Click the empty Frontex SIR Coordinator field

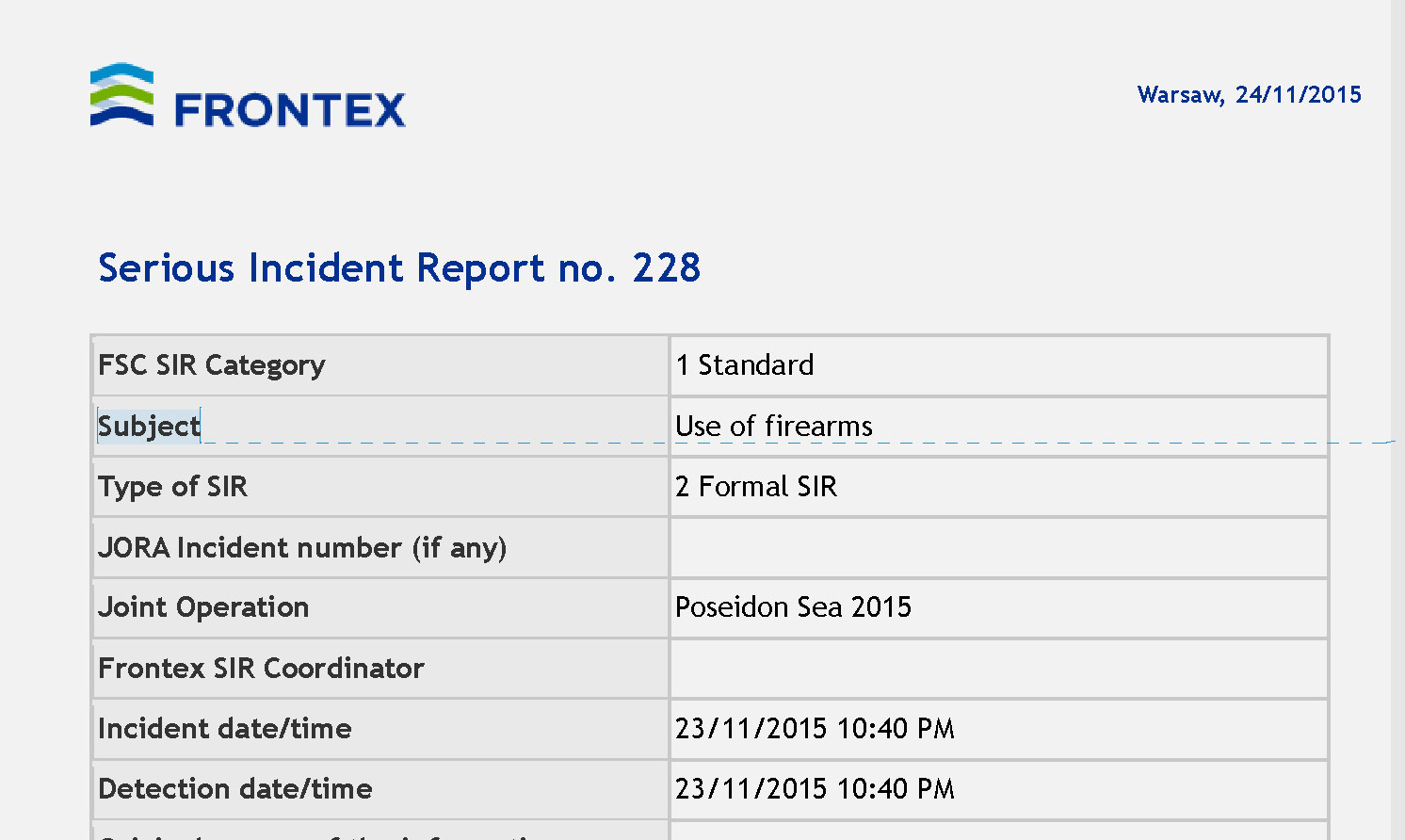click(999, 669)
